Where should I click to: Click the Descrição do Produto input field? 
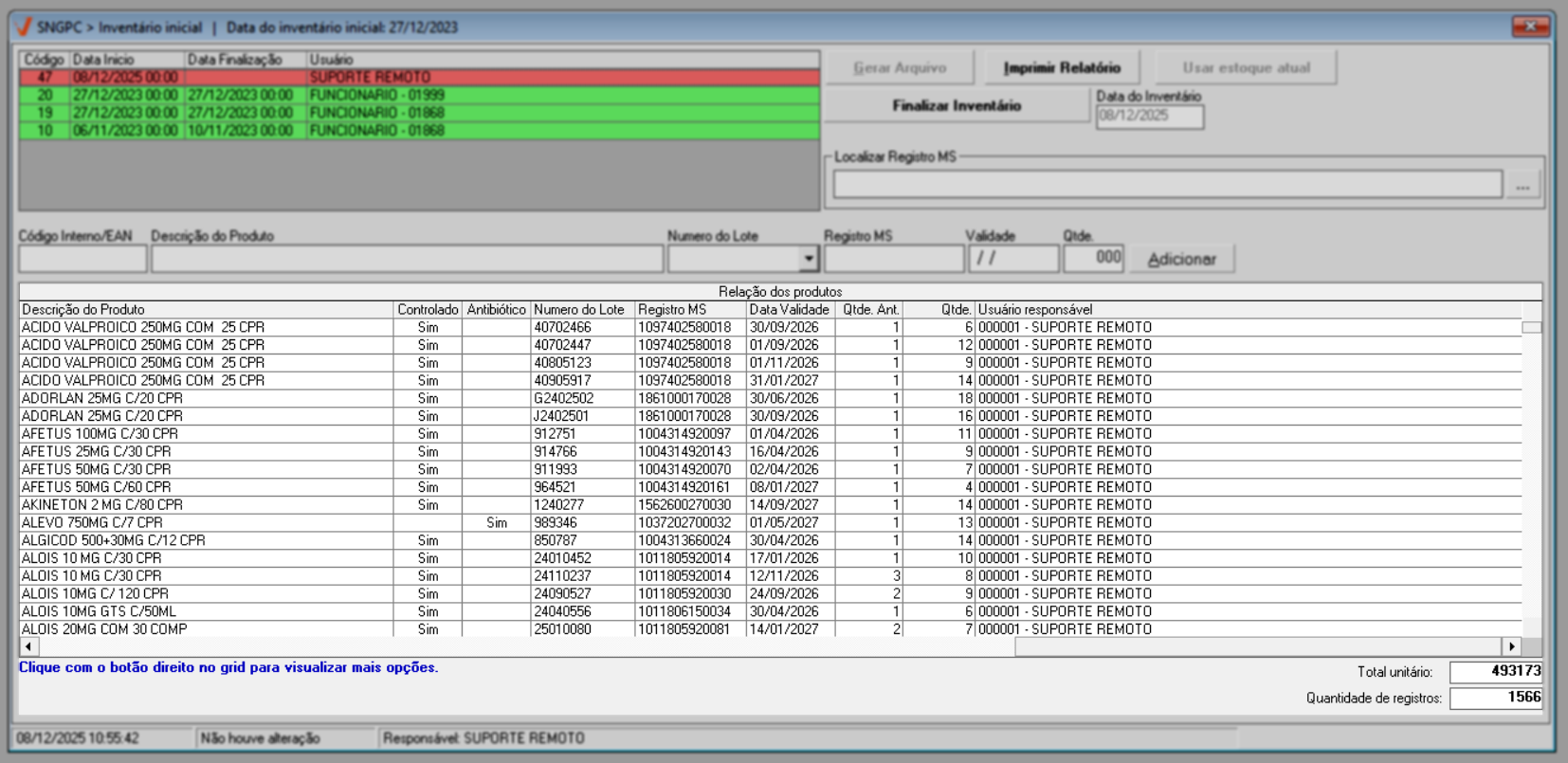tap(407, 259)
